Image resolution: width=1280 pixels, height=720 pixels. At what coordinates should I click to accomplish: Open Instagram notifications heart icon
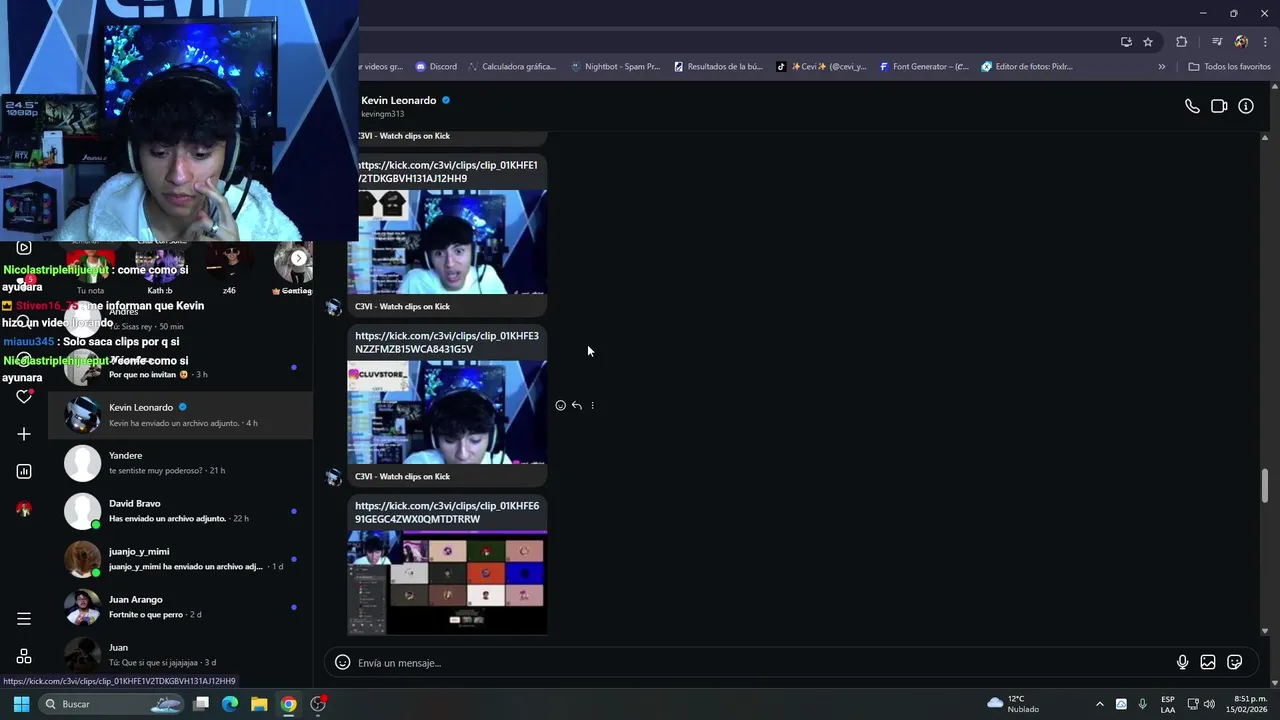[x=24, y=397]
